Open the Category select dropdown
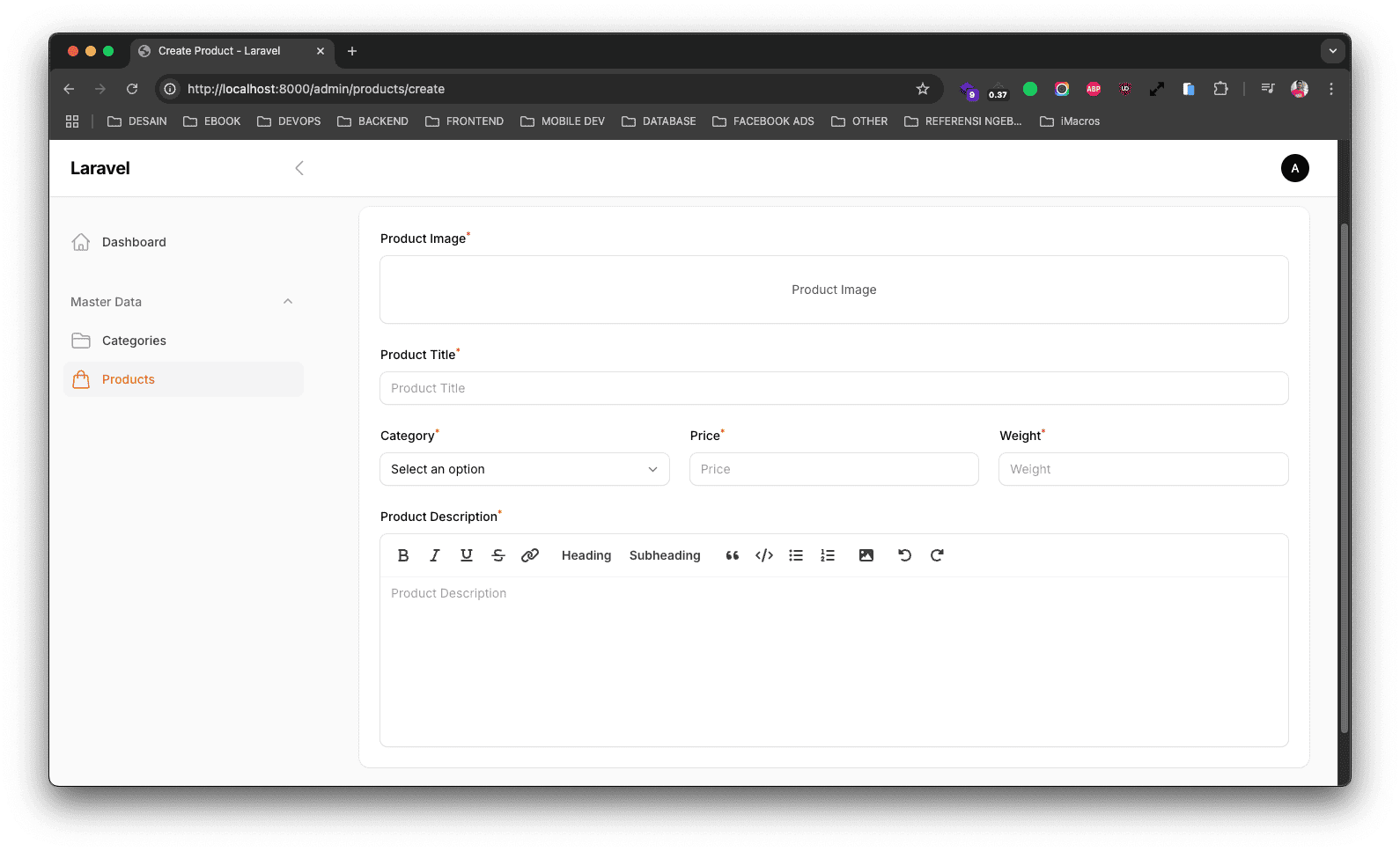 [x=524, y=469]
